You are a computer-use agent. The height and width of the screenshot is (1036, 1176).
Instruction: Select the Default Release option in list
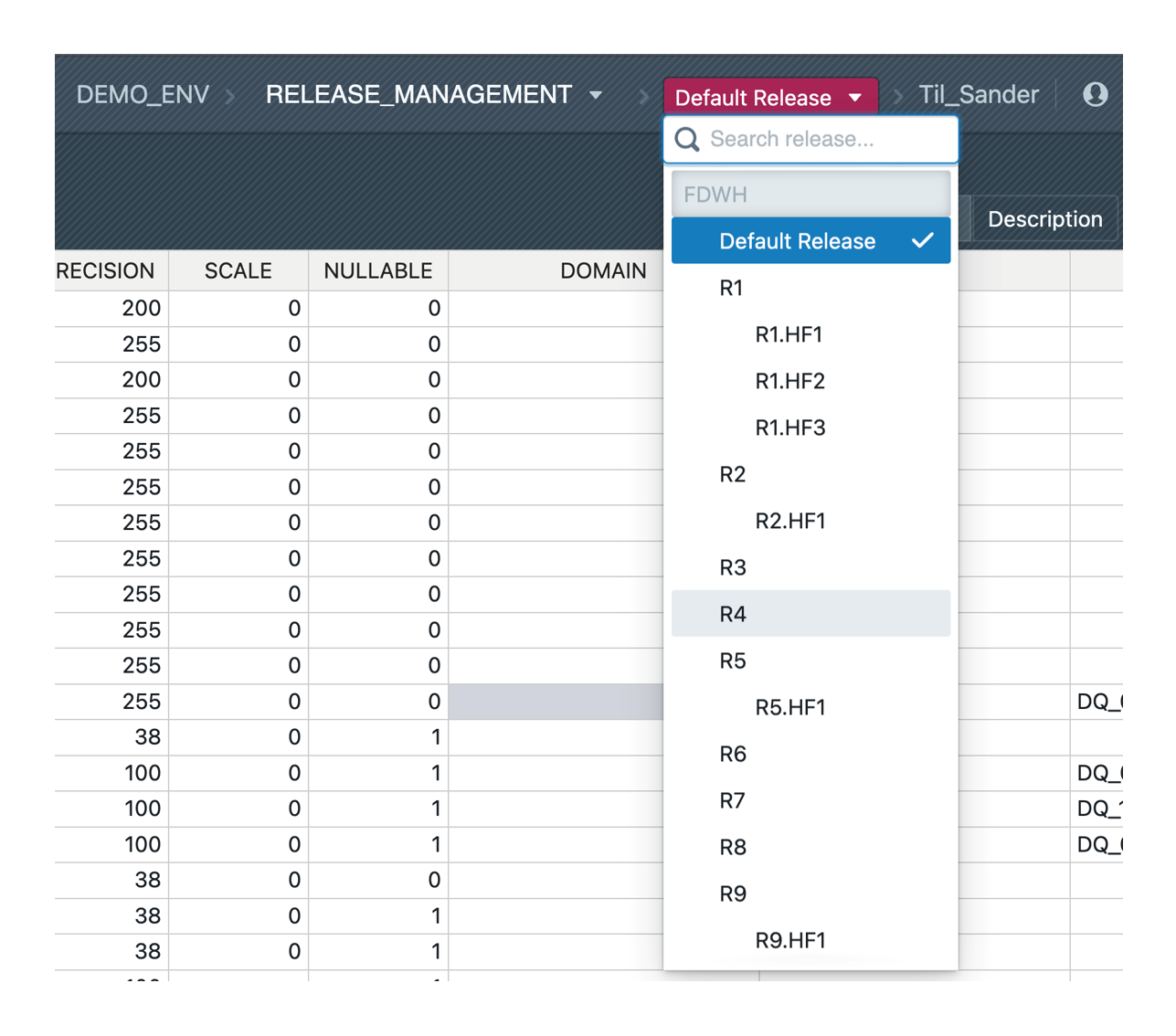797,241
